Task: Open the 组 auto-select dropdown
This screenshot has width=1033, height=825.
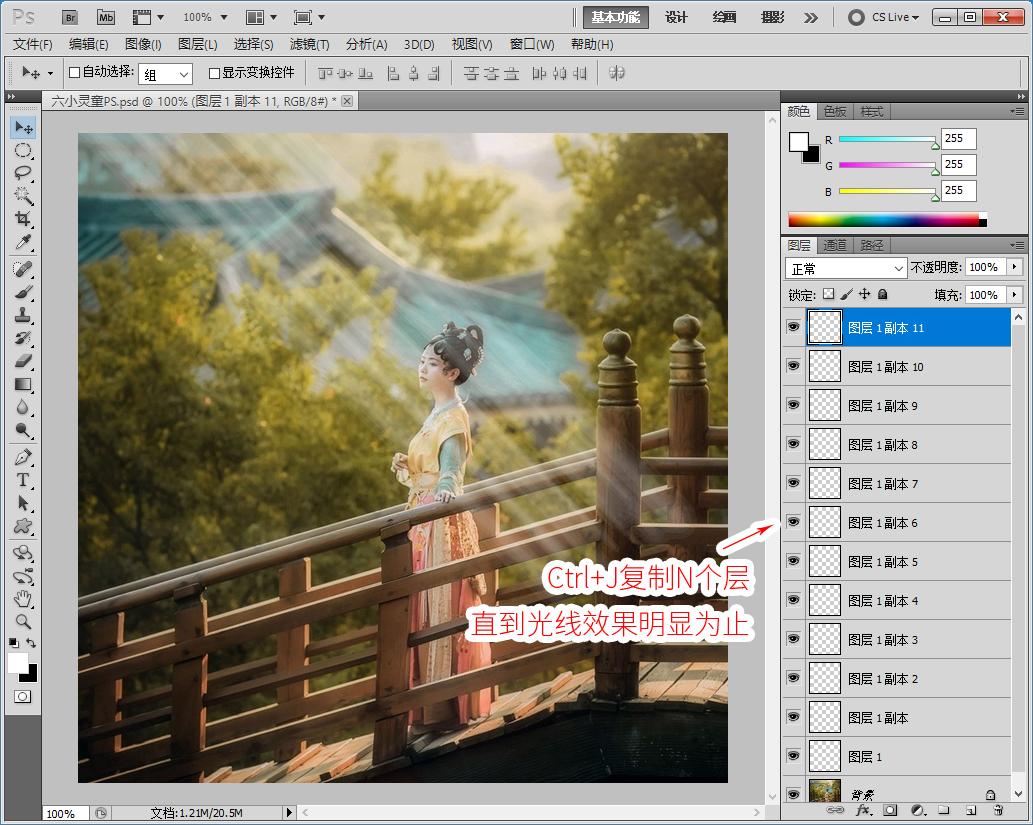Action: [x=165, y=74]
